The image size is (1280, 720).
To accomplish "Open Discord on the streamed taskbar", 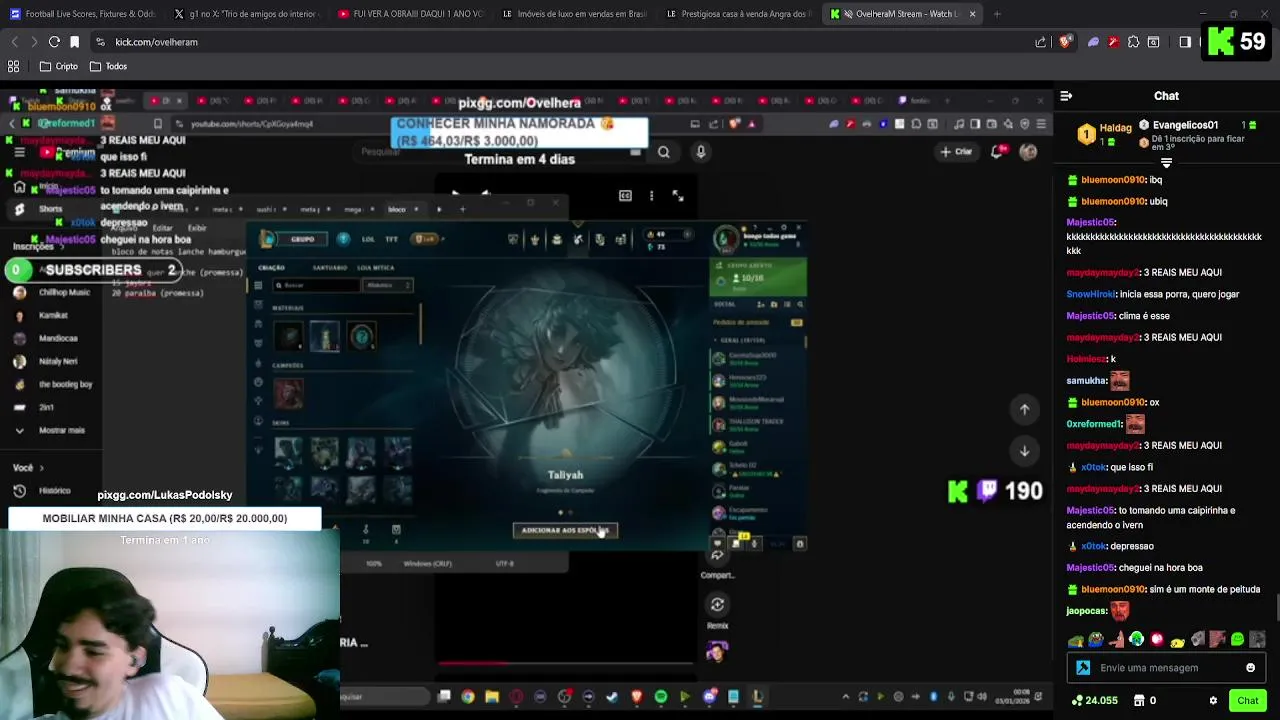I will point(709,697).
